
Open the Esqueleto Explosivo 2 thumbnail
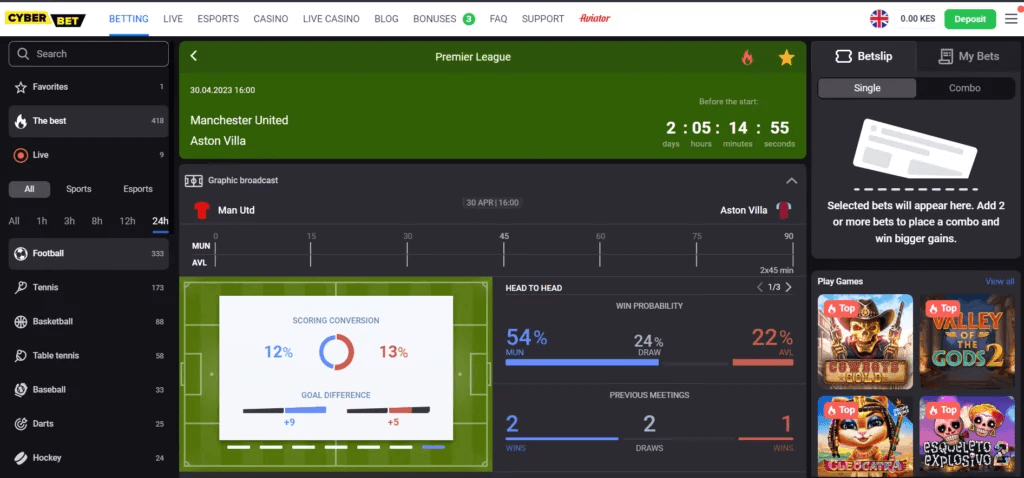(x=967, y=436)
